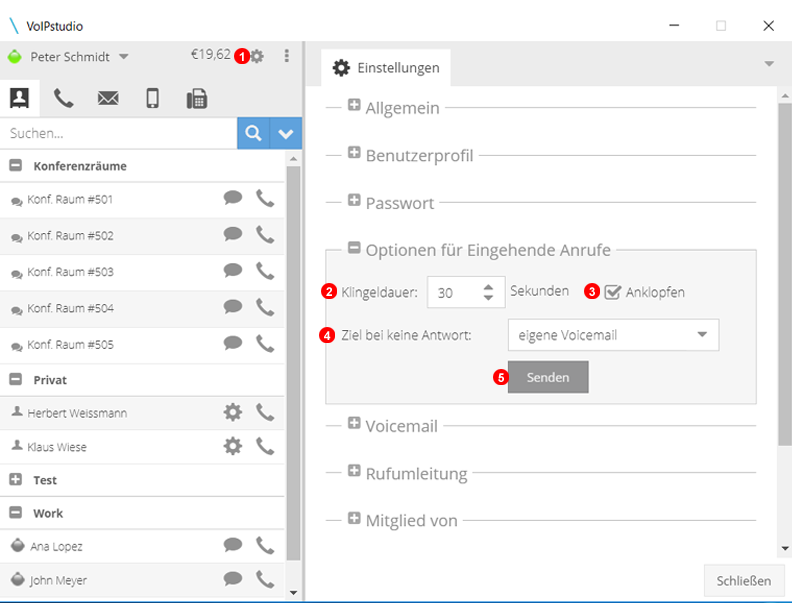Open the messages envelope tab
Viewport: 792px width, 612px height.
pyautogui.click(x=108, y=98)
